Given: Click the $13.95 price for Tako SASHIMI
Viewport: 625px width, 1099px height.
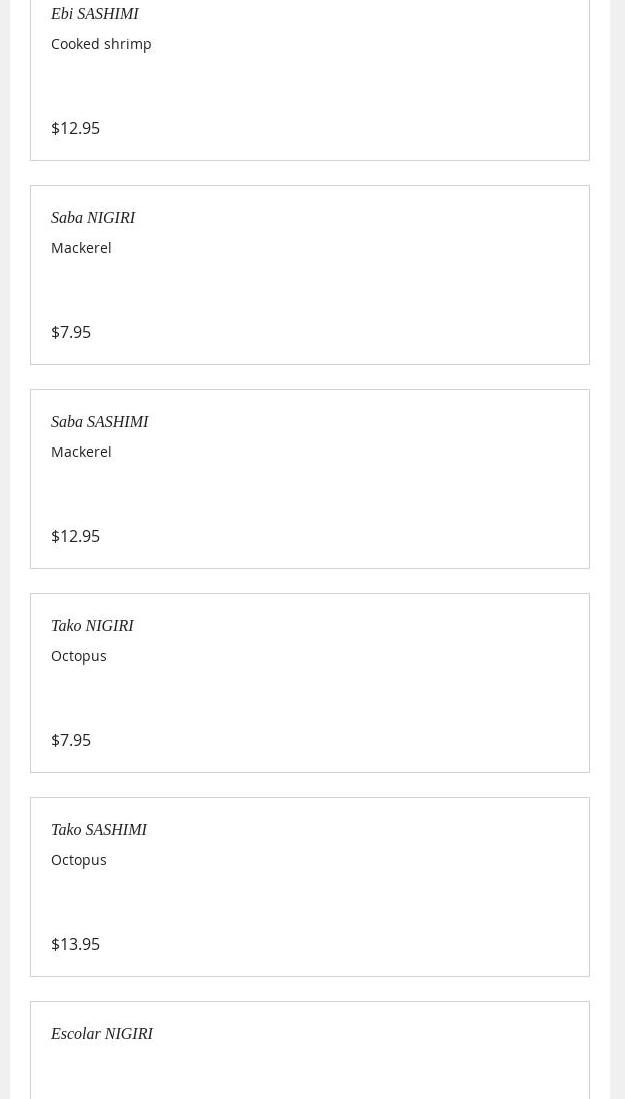Looking at the screenshot, I should tap(75, 944).
